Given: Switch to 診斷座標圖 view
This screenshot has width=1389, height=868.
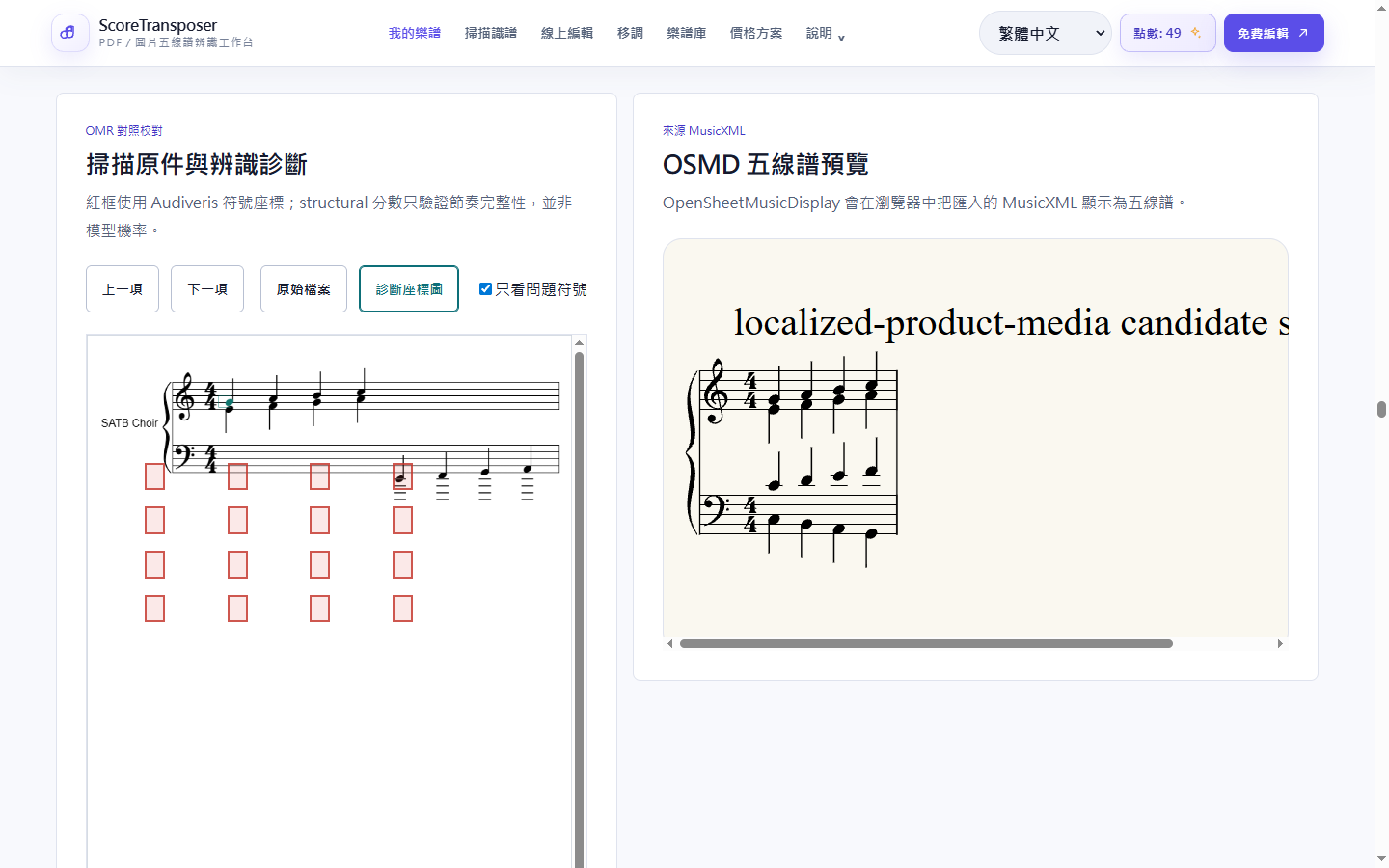Looking at the screenshot, I should pos(409,289).
